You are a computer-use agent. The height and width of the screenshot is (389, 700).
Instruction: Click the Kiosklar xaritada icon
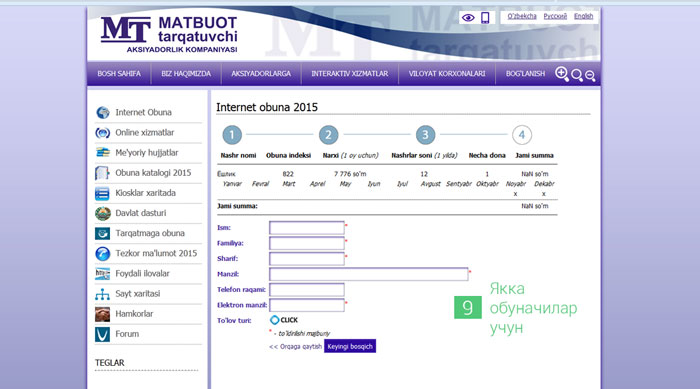click(102, 193)
